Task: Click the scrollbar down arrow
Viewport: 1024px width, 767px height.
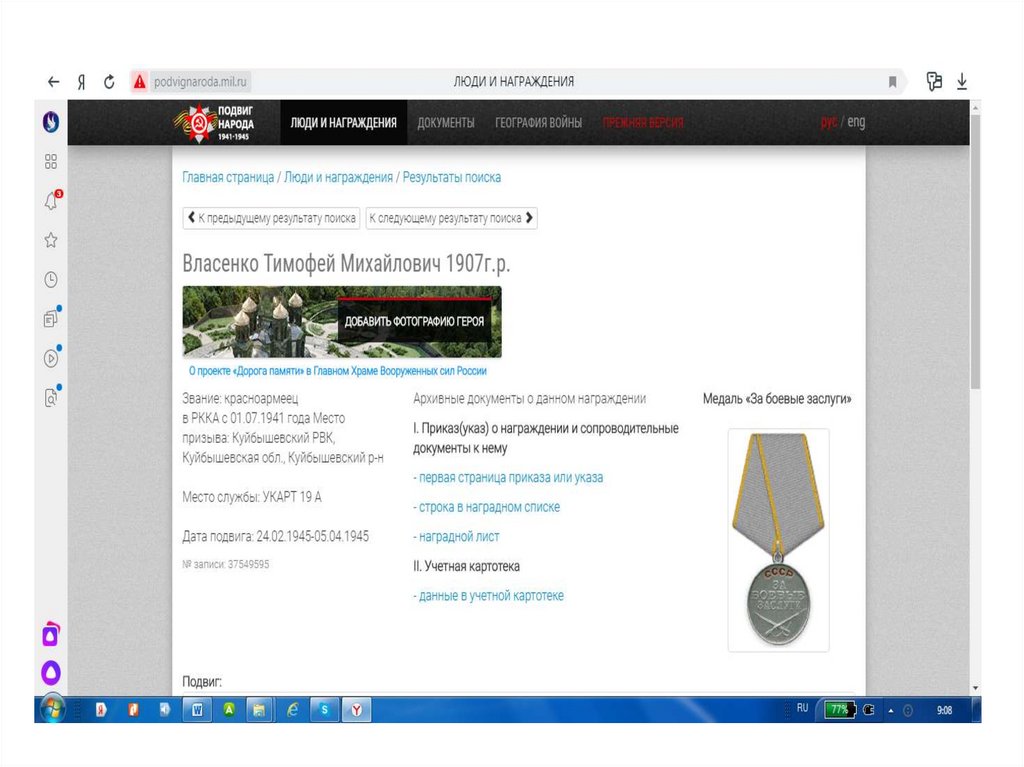Action: click(976, 688)
